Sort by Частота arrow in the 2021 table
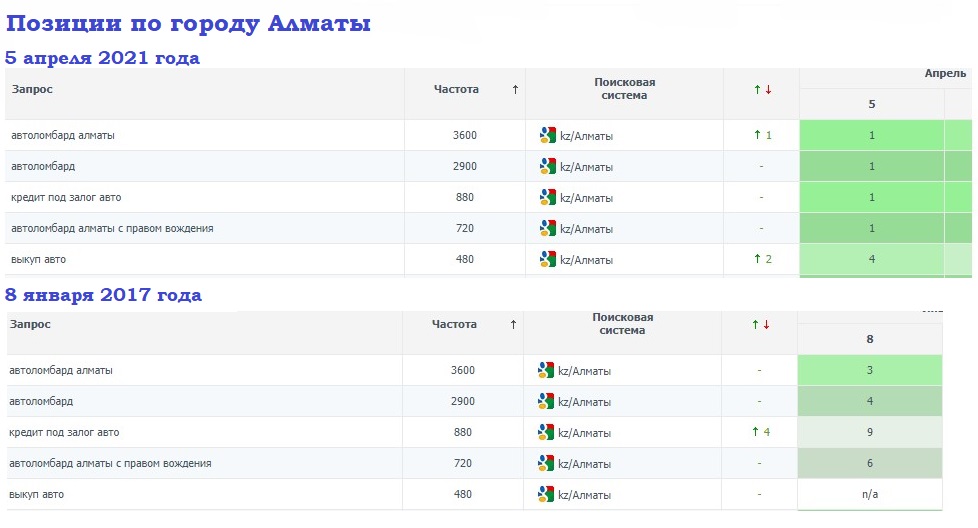The height and width of the screenshot is (528, 978). 515,89
